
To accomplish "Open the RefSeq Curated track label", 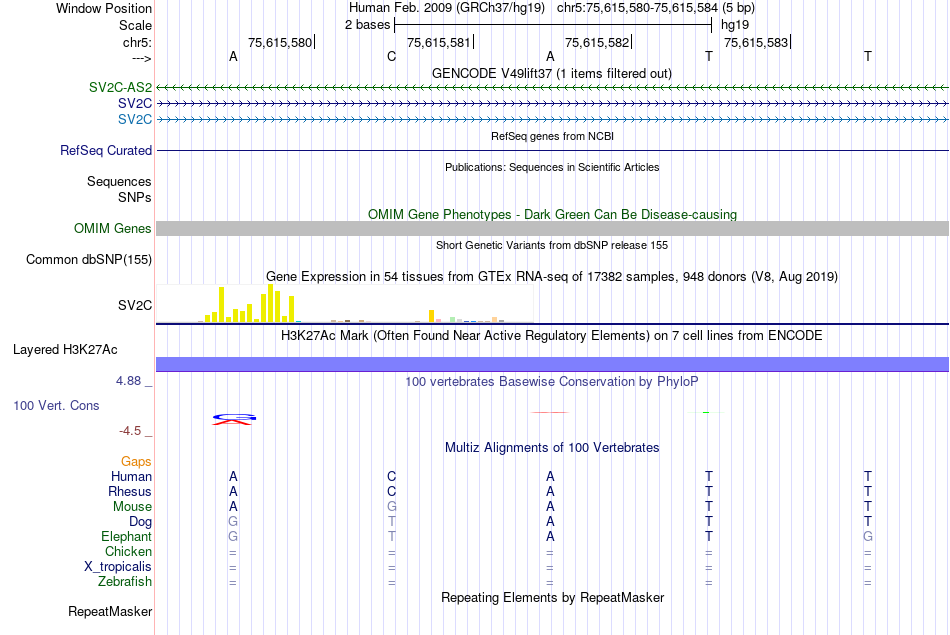I will pyautogui.click(x=106, y=150).
